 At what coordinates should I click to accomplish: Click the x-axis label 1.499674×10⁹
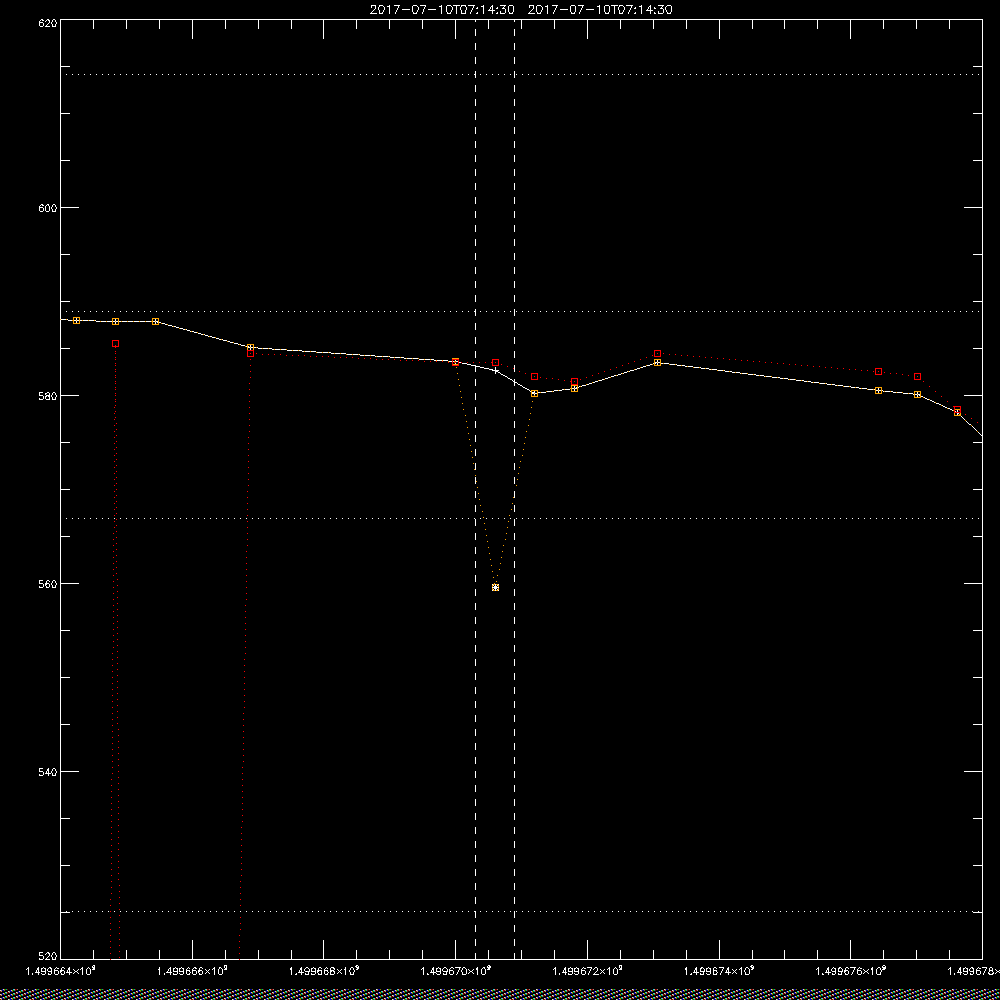coord(720,971)
